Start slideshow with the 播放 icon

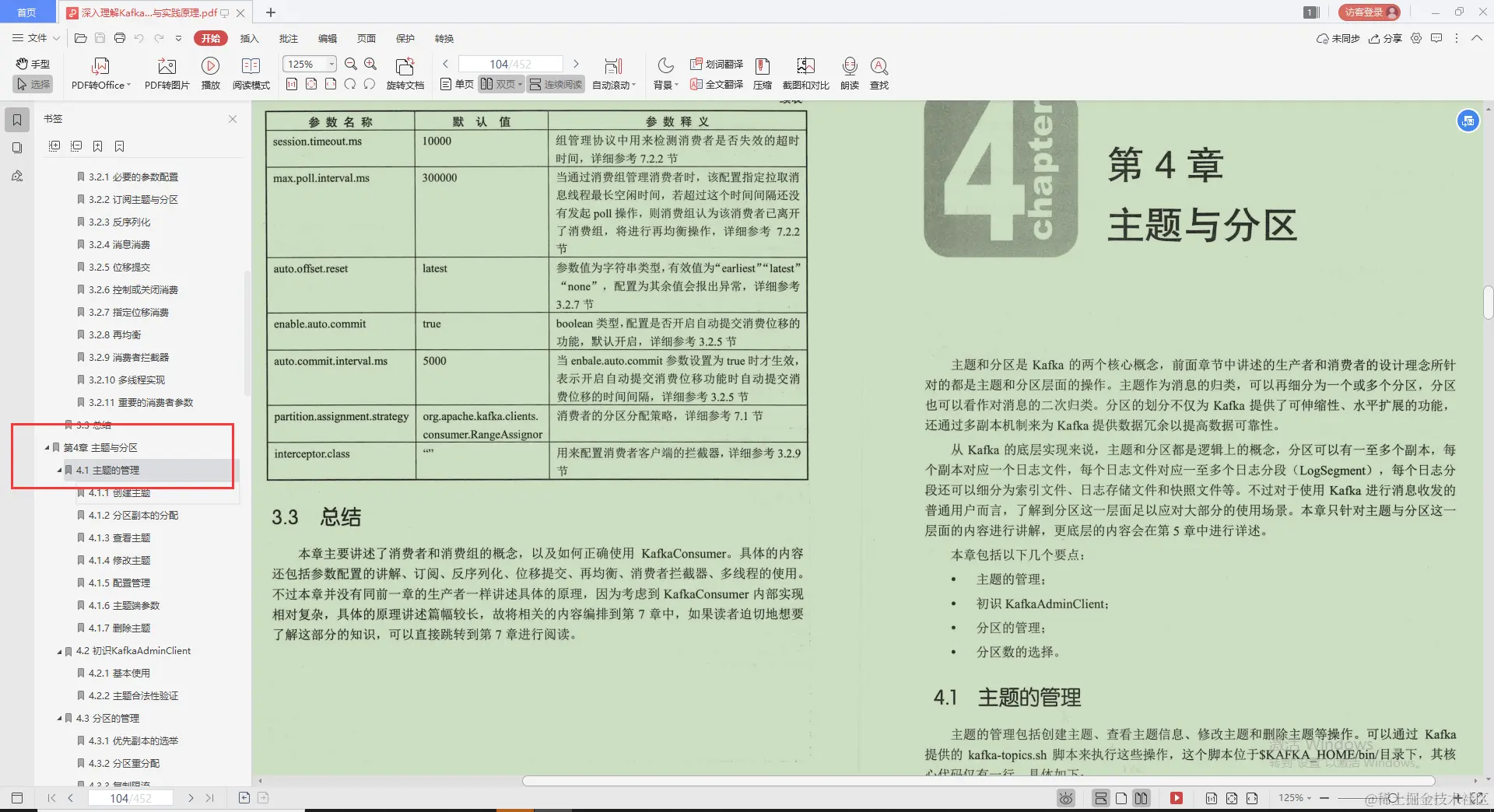click(x=210, y=72)
